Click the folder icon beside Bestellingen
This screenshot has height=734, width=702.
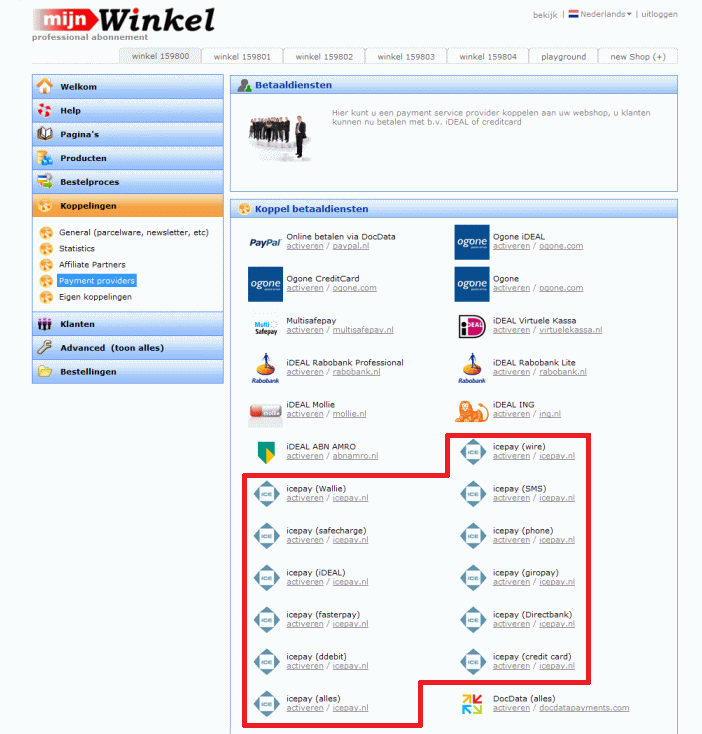coord(45,371)
